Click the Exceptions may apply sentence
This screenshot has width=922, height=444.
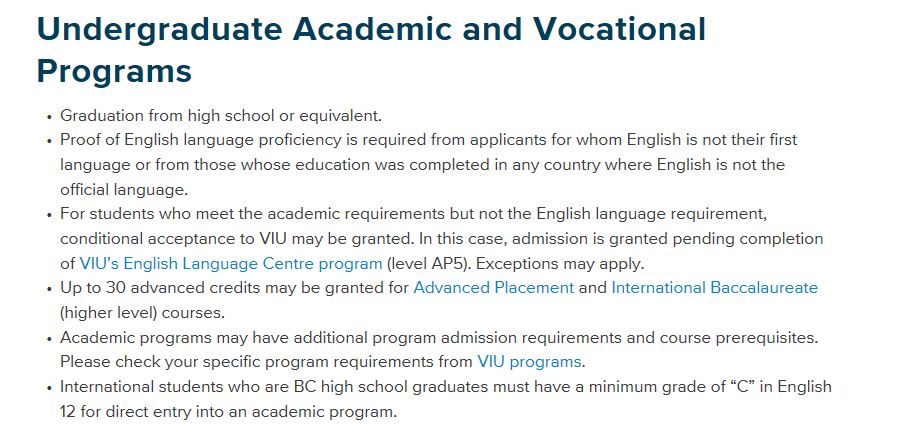(x=560, y=263)
